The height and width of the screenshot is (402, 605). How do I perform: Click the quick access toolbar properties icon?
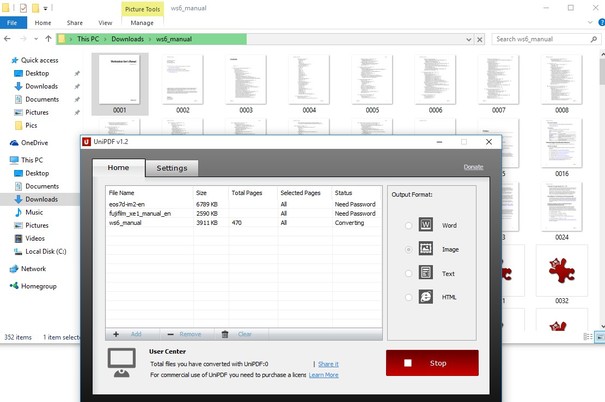[23, 8]
